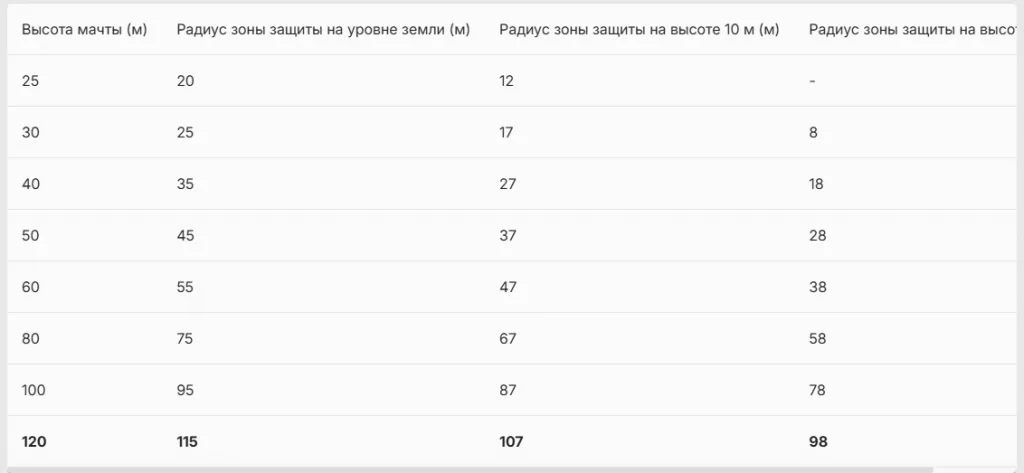The width and height of the screenshot is (1024, 473).
Task: Click the bold 107 cell in last row
Action: [x=510, y=441]
